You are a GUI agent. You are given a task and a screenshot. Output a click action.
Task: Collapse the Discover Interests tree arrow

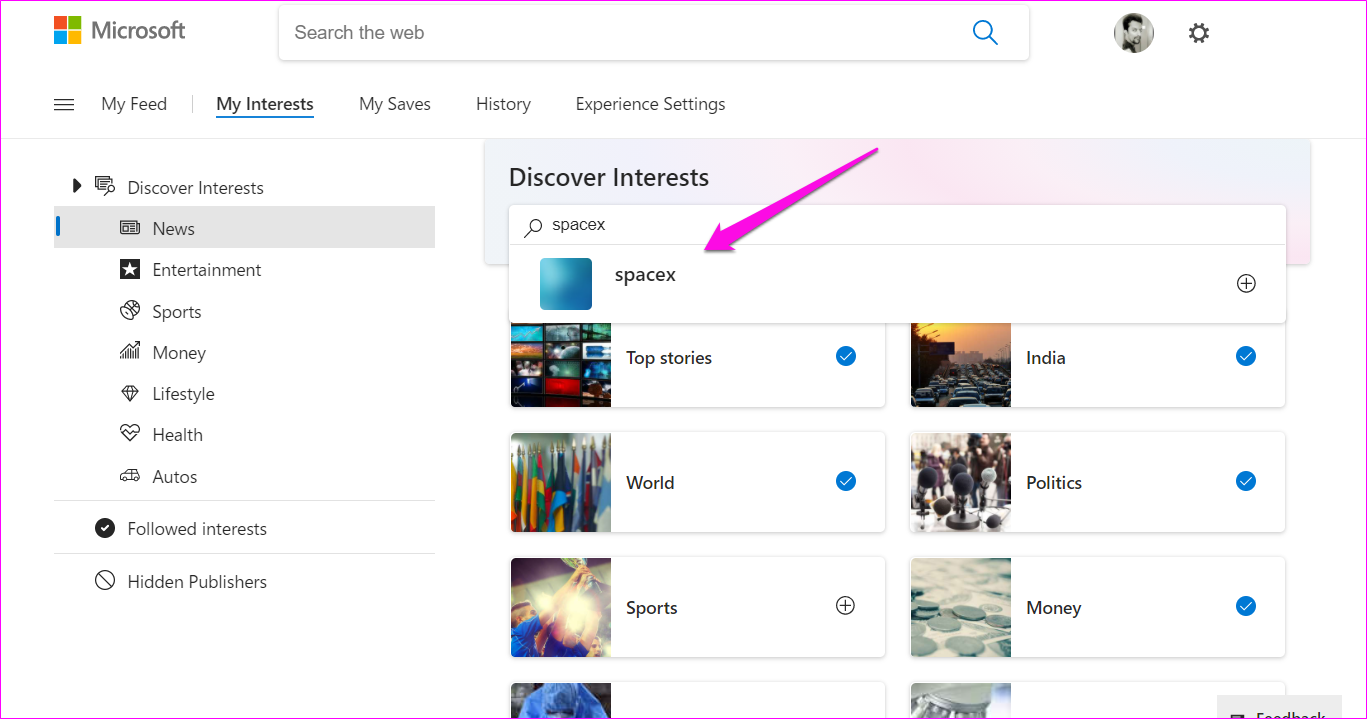point(77,186)
